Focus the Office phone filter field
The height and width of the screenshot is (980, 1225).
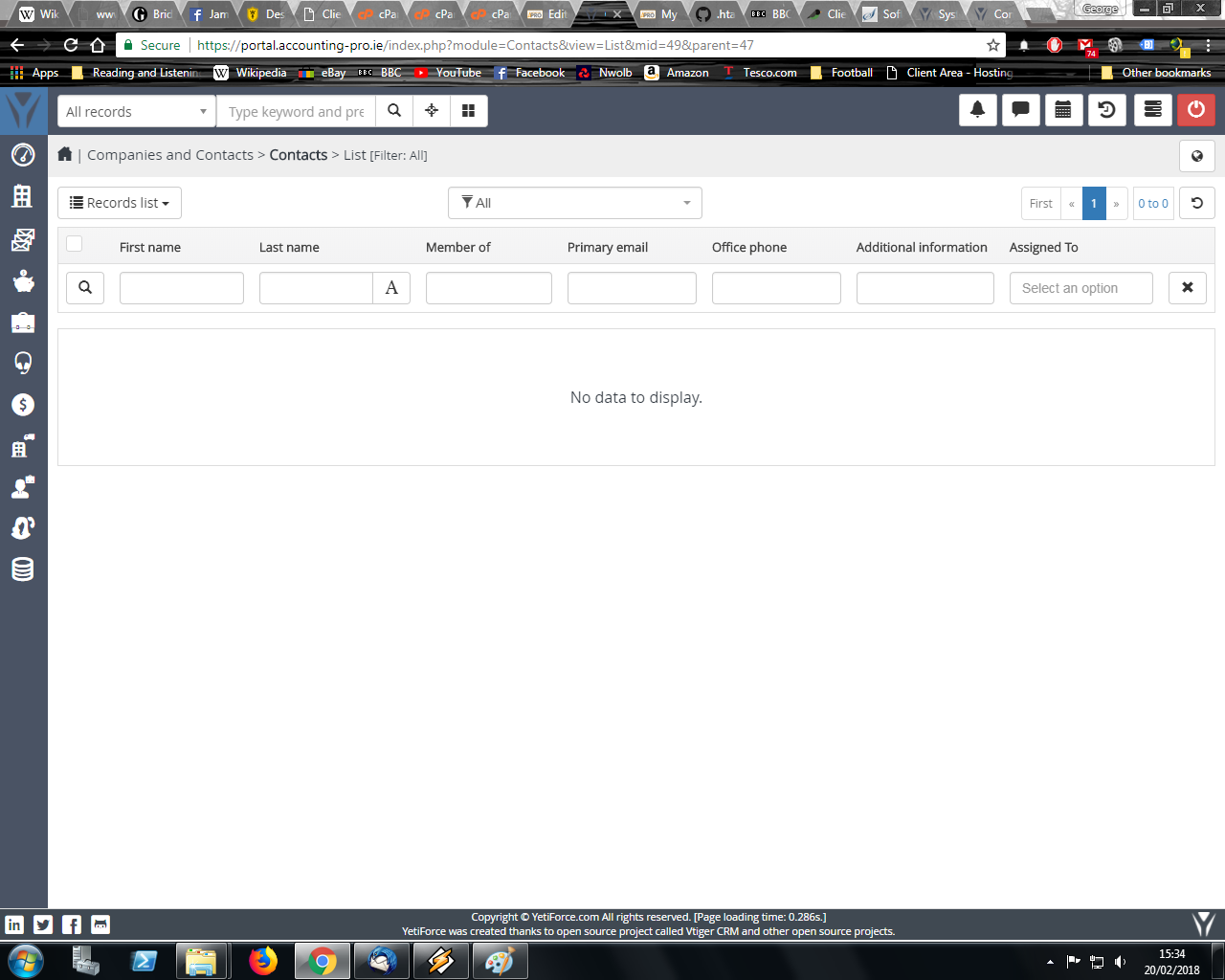pyautogui.click(x=776, y=288)
